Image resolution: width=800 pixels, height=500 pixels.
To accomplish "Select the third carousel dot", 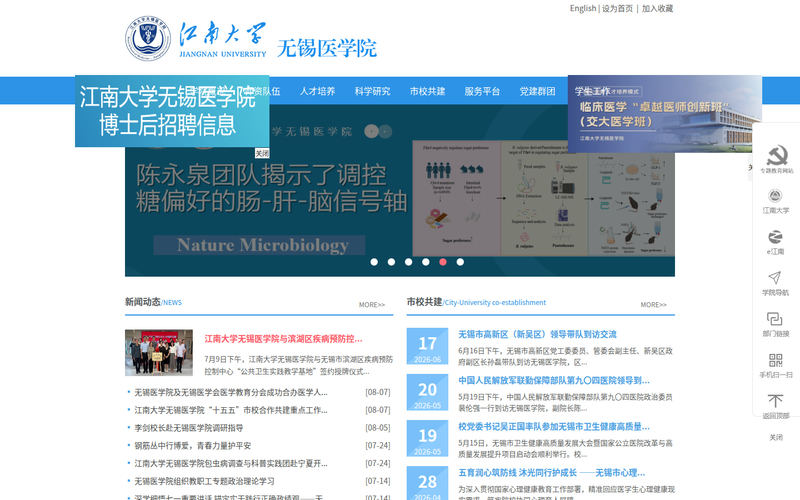I will (x=409, y=262).
